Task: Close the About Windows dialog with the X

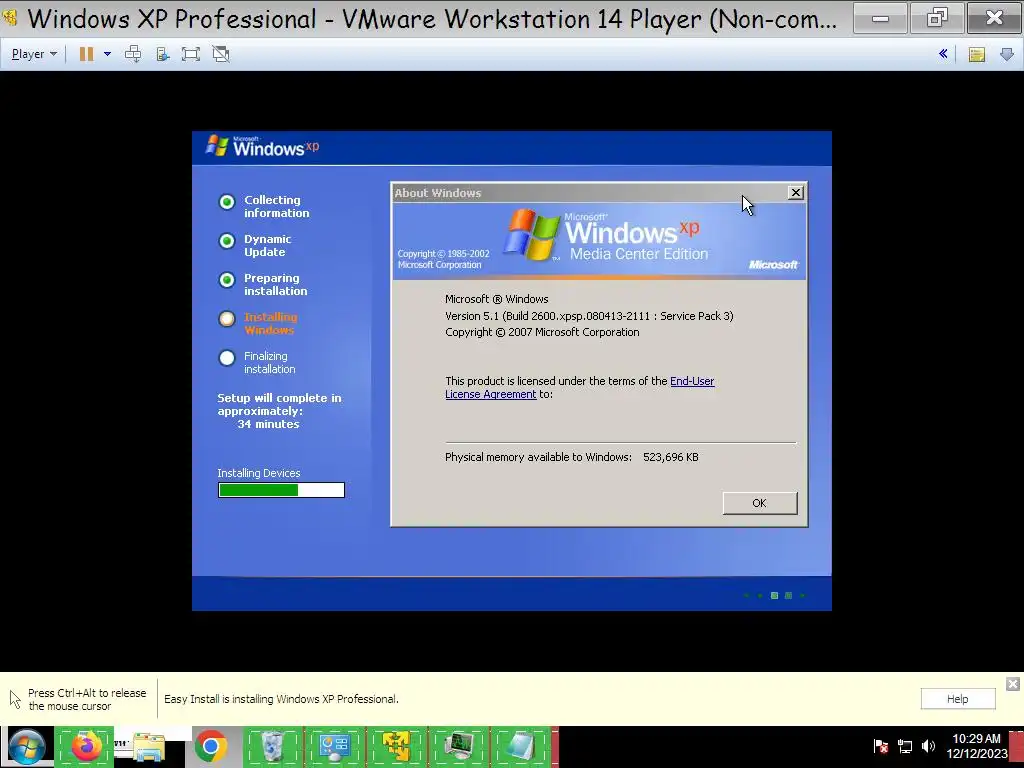Action: click(x=795, y=193)
